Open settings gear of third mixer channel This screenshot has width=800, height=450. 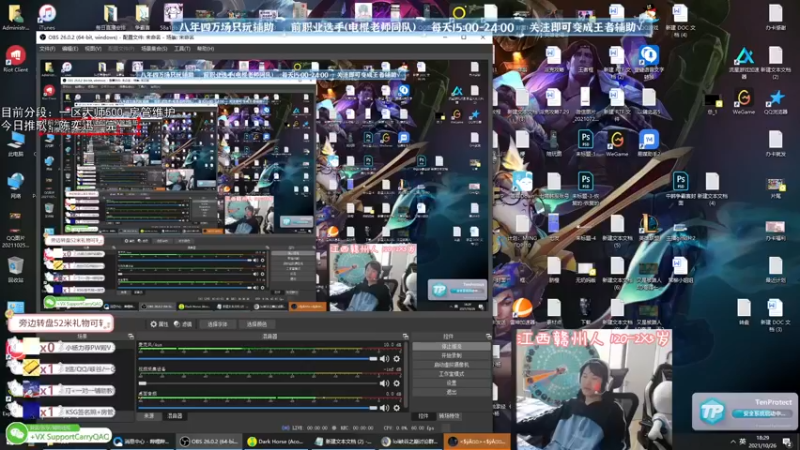tap(396, 408)
